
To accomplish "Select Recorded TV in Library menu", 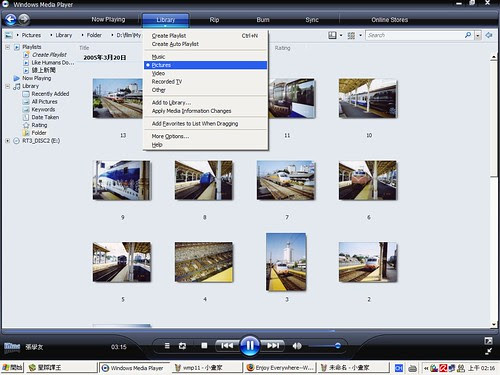I will pos(205,82).
